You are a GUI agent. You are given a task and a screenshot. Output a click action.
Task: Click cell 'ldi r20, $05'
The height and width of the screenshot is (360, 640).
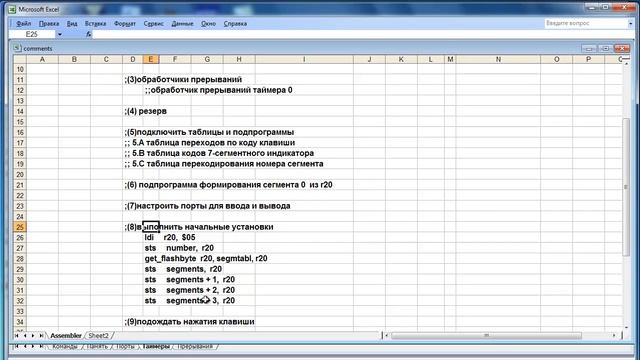pyautogui.click(x=170, y=238)
